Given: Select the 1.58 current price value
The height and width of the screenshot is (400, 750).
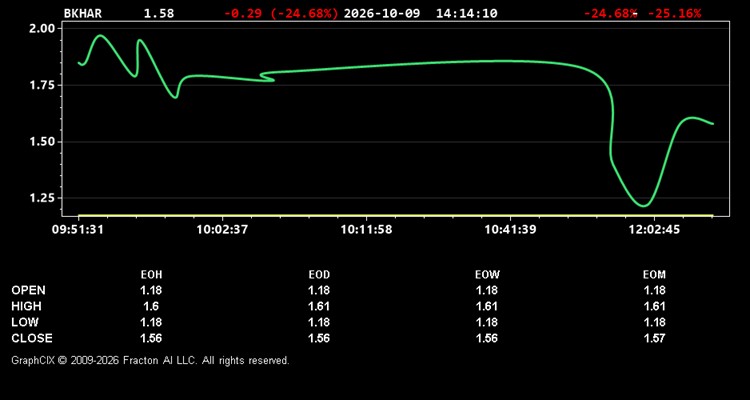Looking at the screenshot, I should click(159, 13).
